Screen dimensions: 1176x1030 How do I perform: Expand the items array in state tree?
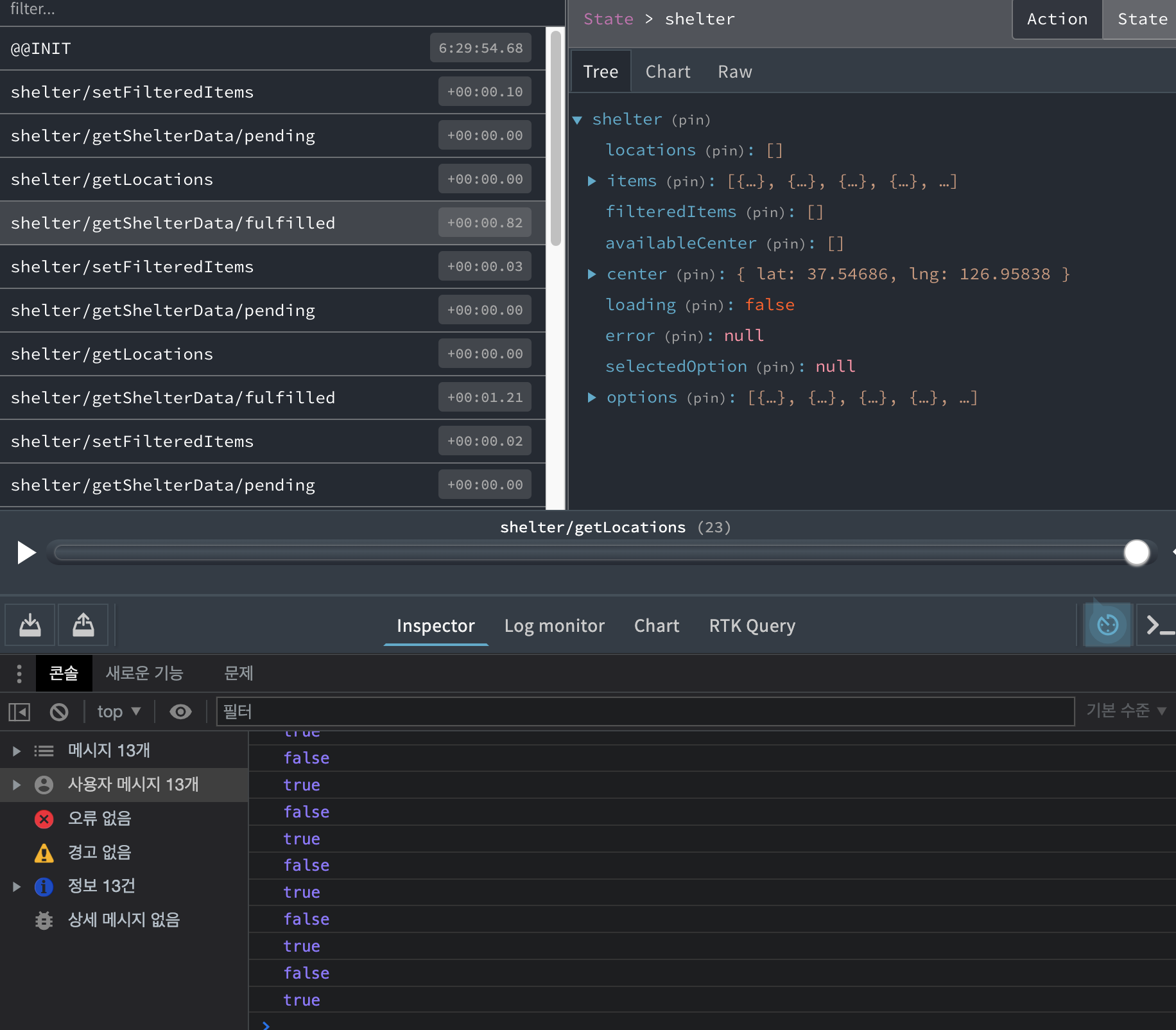pyautogui.click(x=592, y=182)
